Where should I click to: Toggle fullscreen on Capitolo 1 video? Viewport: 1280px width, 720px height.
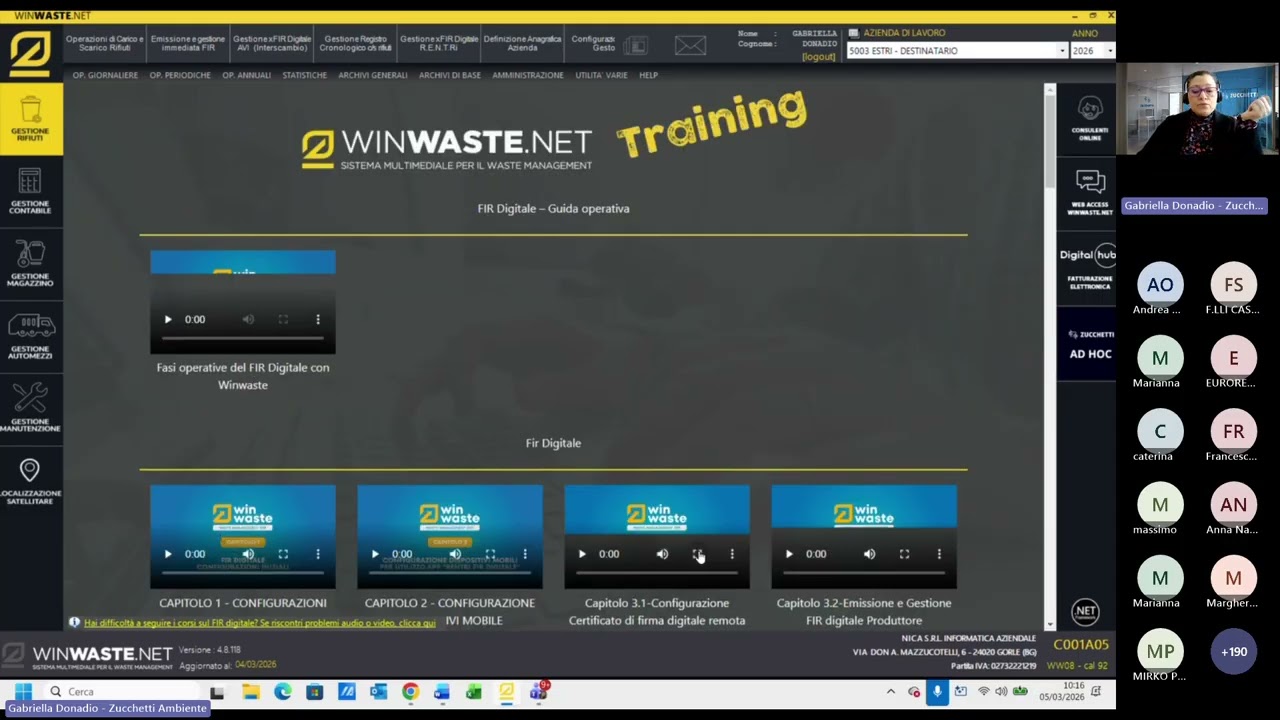(x=283, y=554)
